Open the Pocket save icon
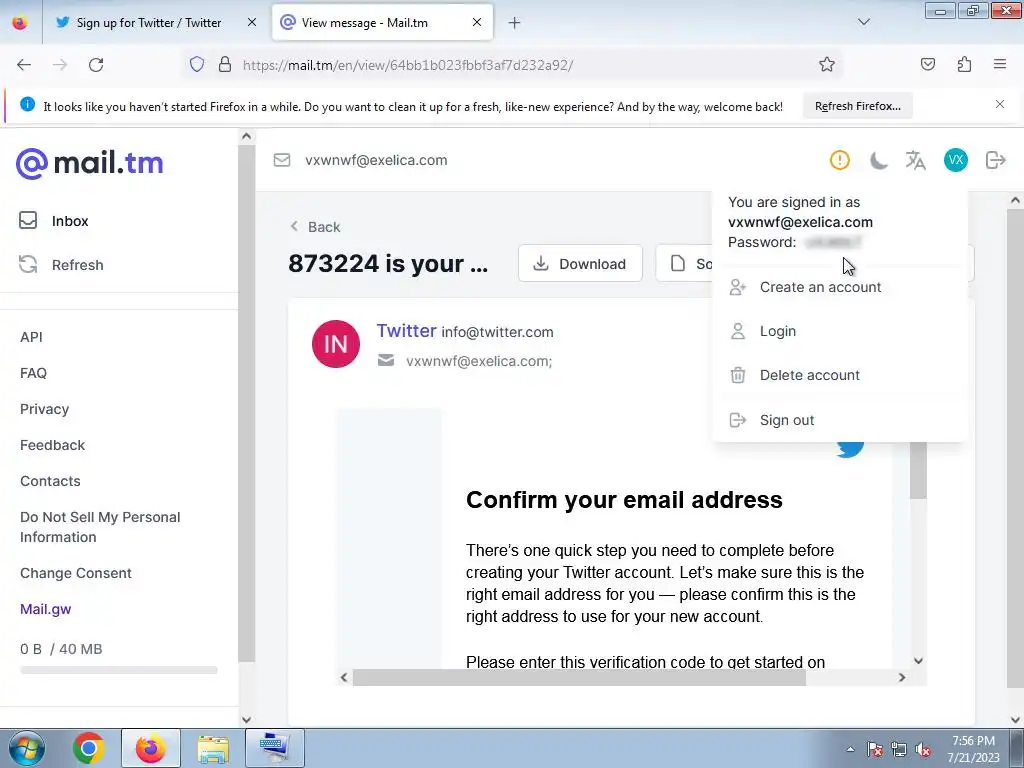The height and width of the screenshot is (768, 1024). coord(927,64)
